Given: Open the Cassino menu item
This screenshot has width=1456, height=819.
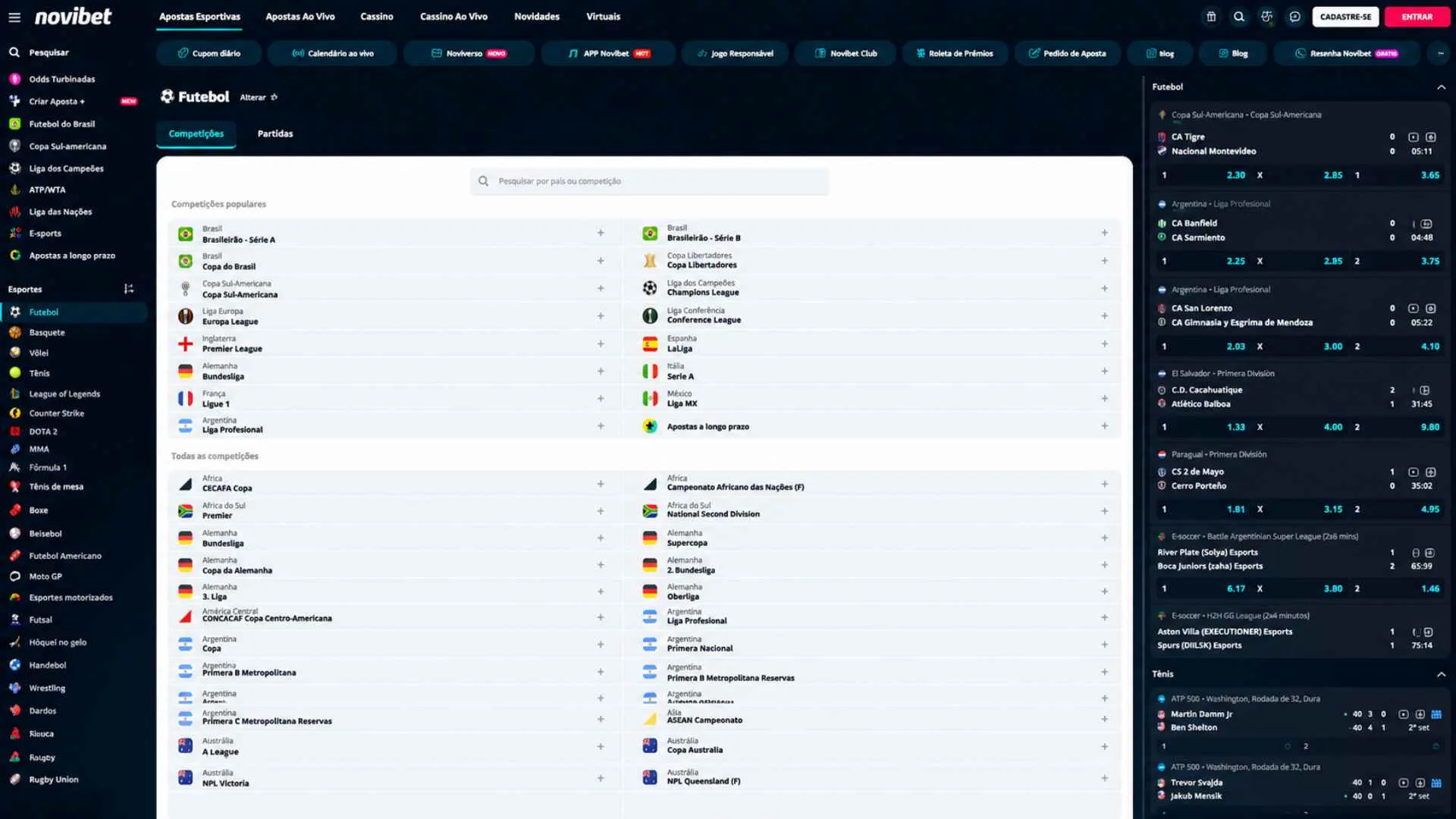Looking at the screenshot, I should coord(377,17).
